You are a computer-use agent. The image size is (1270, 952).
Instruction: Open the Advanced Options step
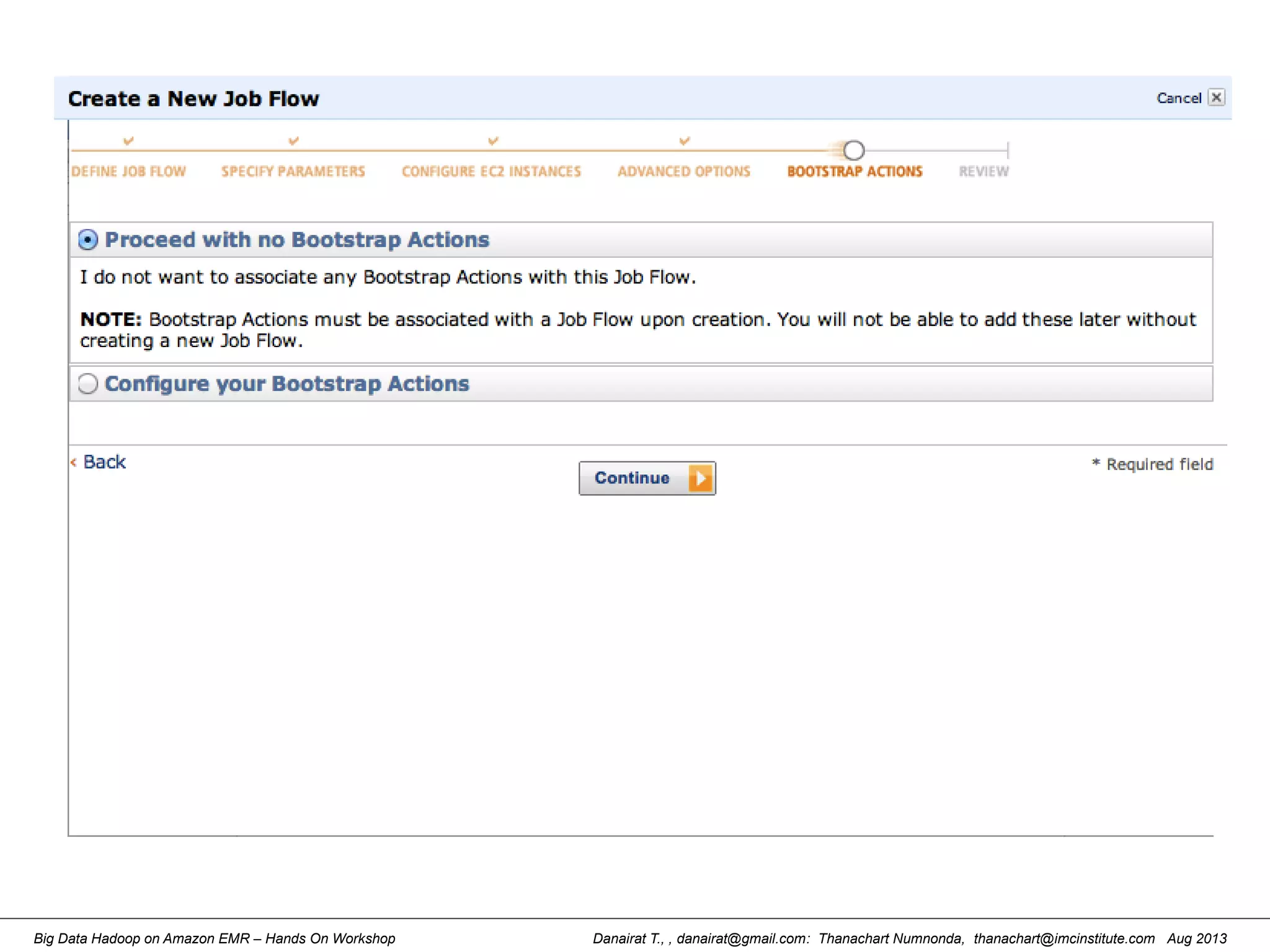(684, 171)
